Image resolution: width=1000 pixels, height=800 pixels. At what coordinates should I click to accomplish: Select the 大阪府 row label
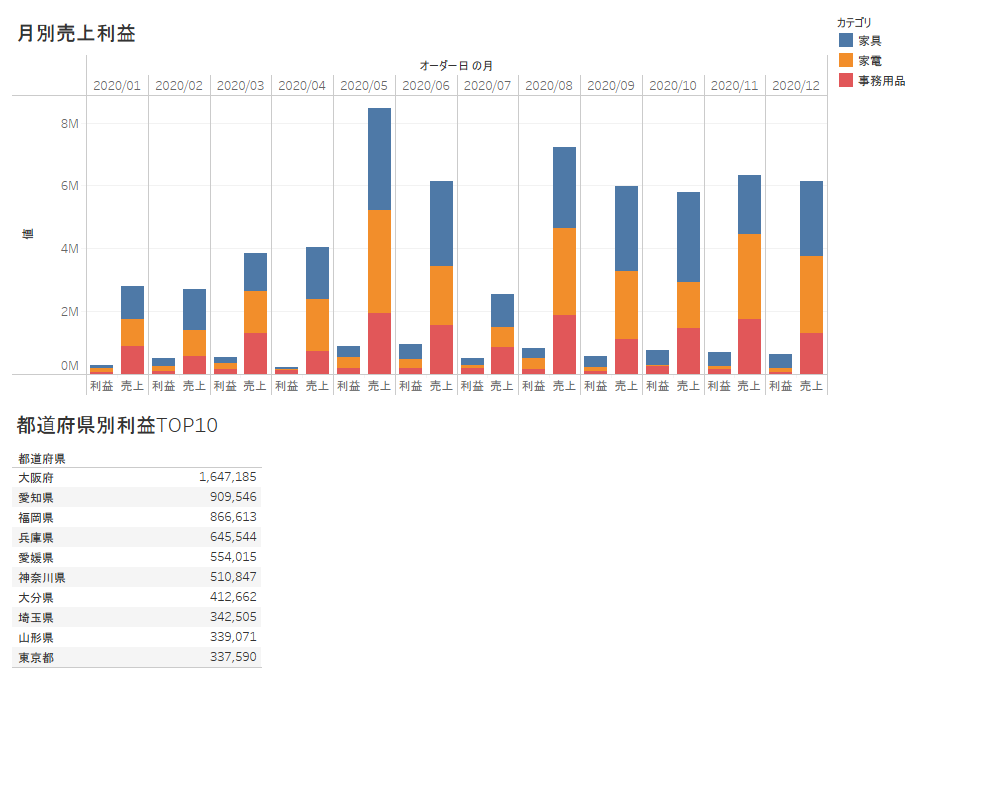tap(36, 478)
